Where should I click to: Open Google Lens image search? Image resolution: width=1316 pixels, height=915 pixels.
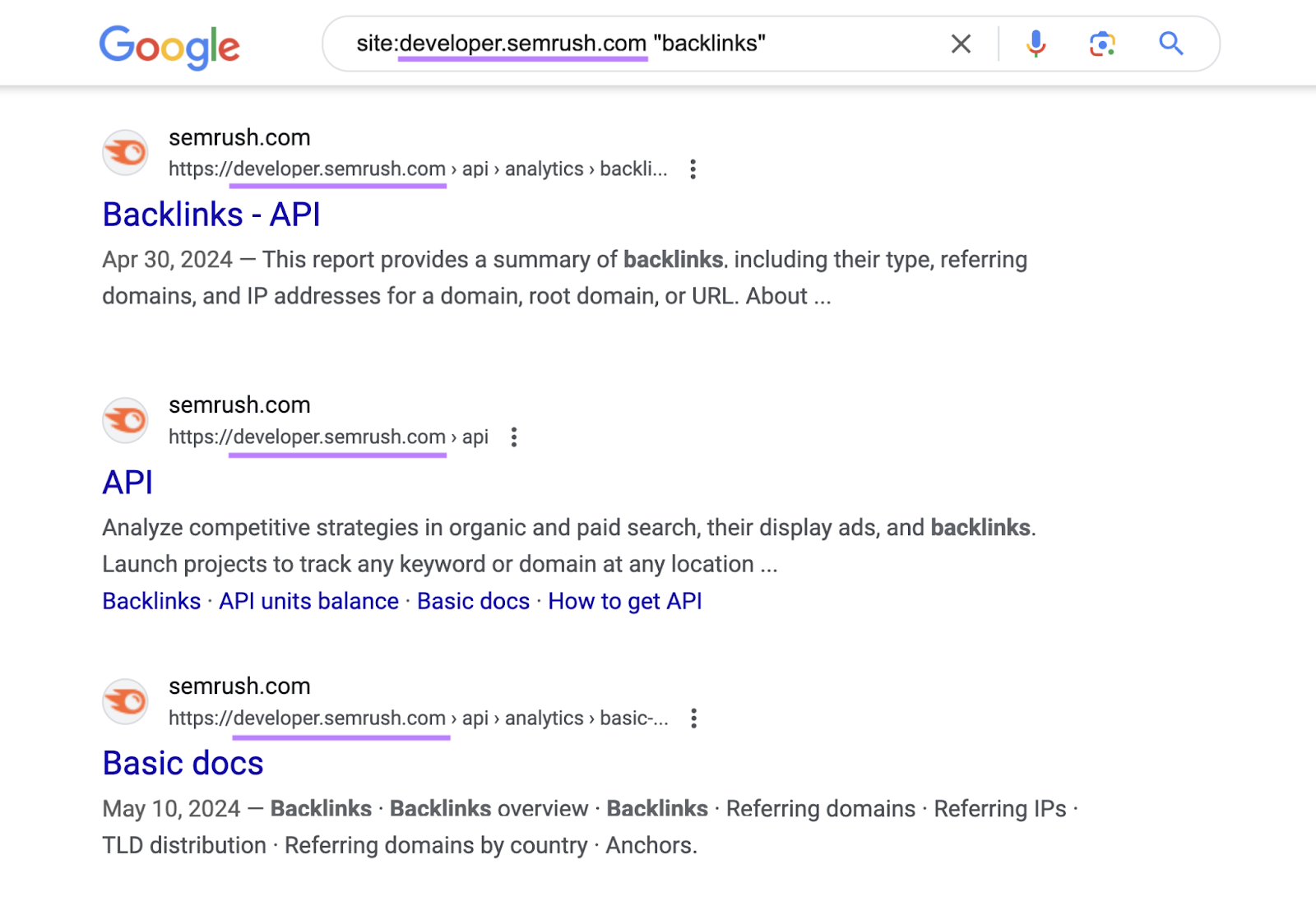point(1101,44)
